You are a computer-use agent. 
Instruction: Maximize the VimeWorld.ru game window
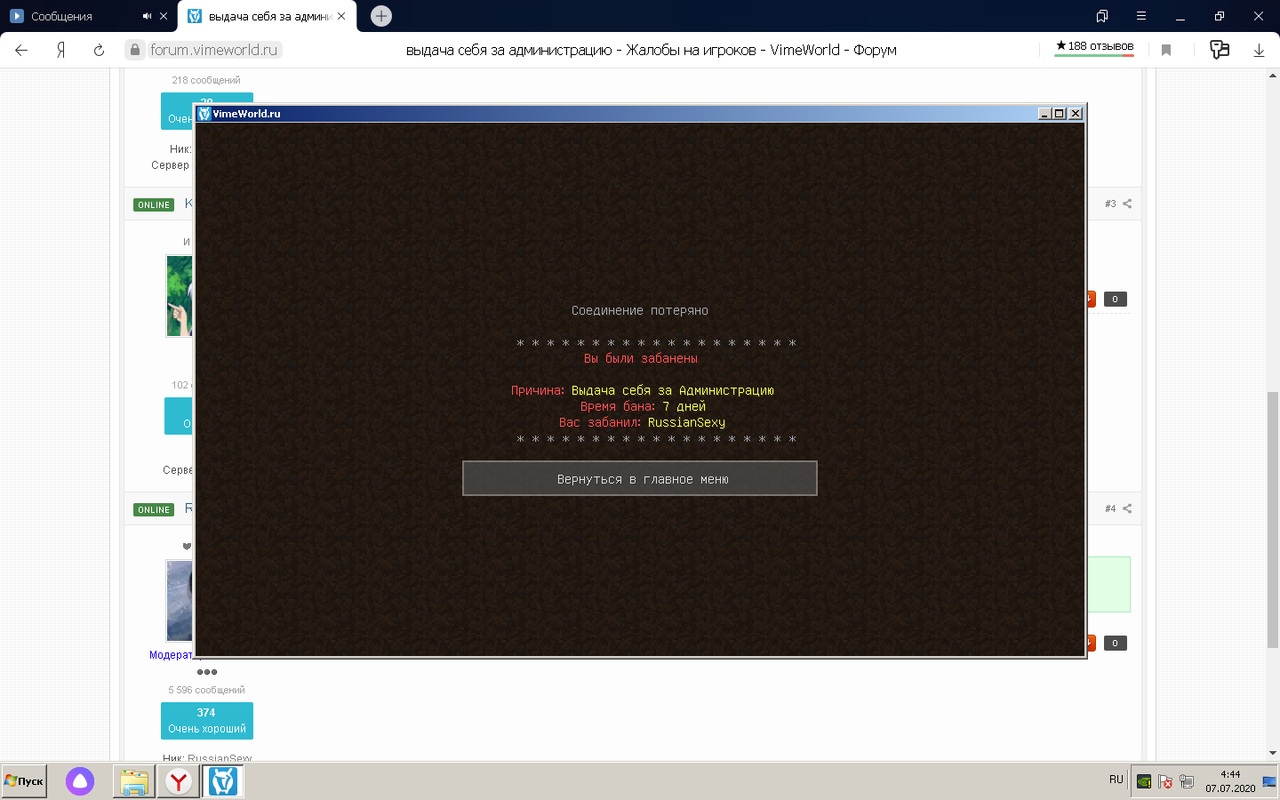click(1060, 114)
